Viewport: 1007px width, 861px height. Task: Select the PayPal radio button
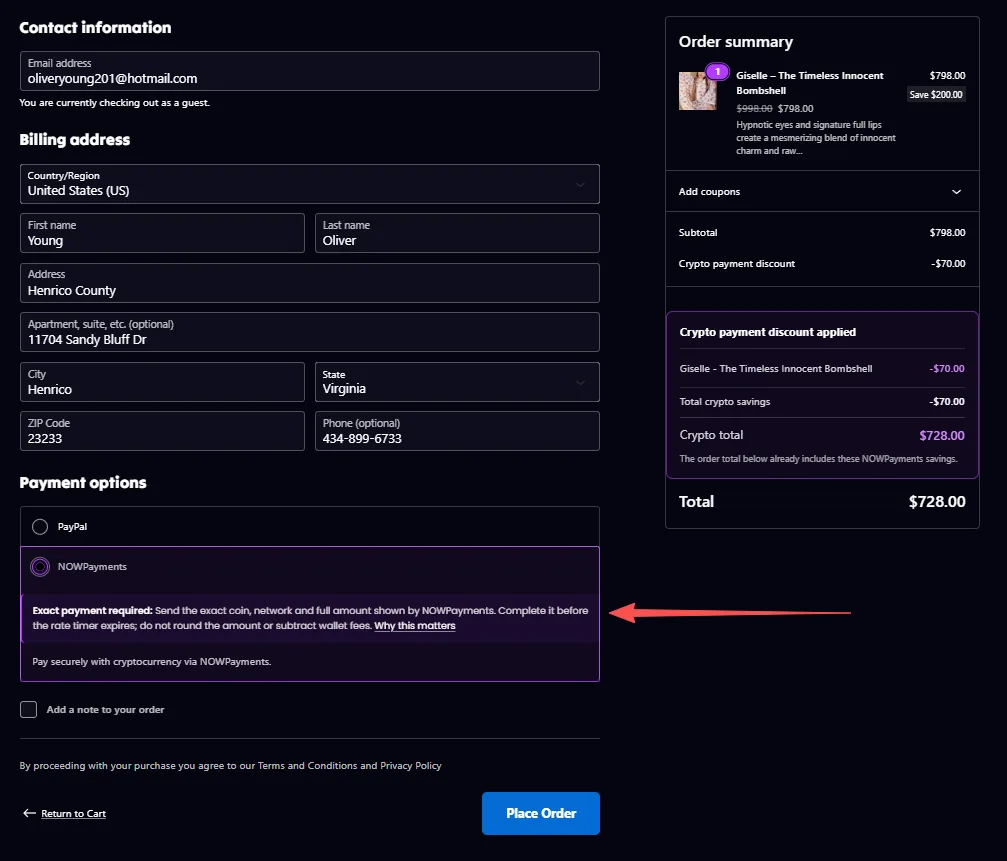(40, 526)
